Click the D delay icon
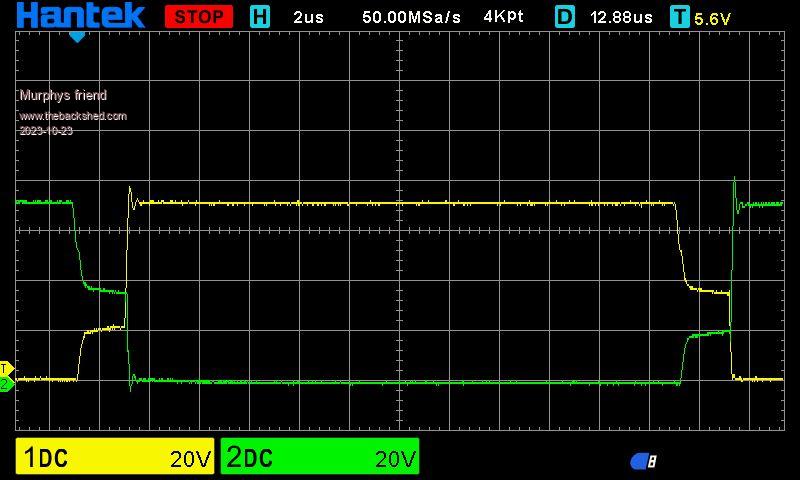Image resolution: width=800 pixels, height=480 pixels. click(565, 17)
